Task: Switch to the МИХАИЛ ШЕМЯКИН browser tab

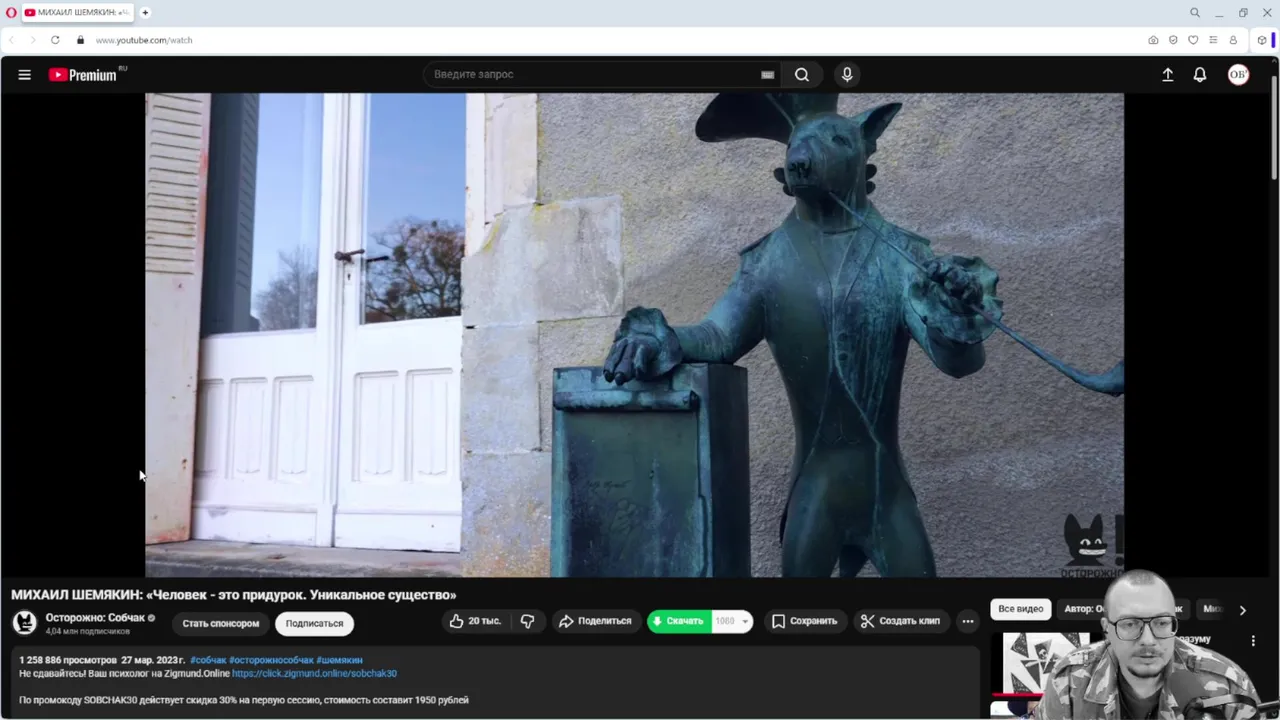Action: pos(78,13)
